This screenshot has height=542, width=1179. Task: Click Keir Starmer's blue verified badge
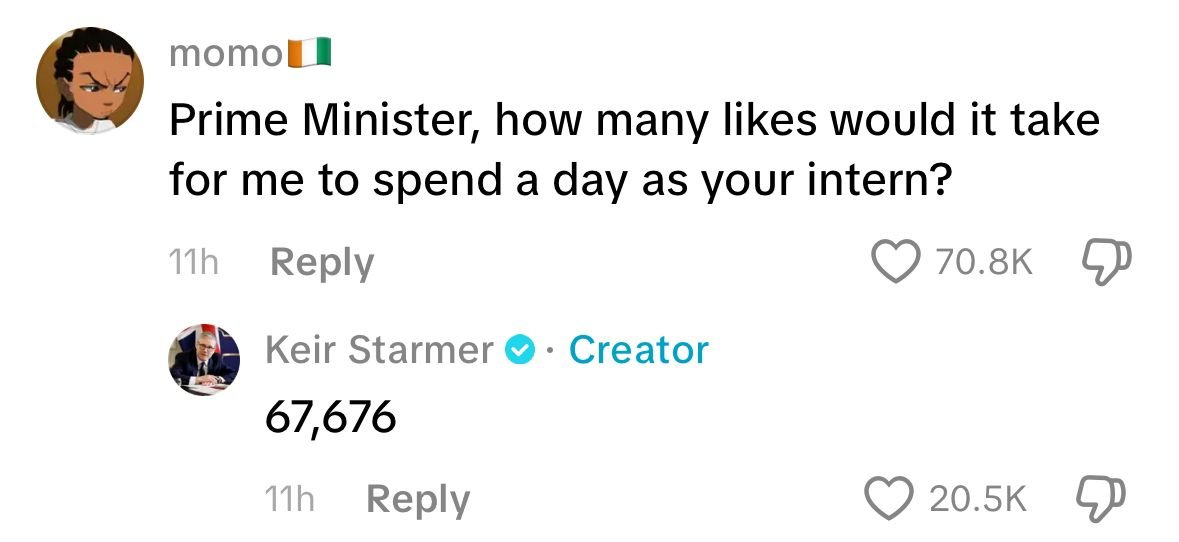(x=519, y=350)
